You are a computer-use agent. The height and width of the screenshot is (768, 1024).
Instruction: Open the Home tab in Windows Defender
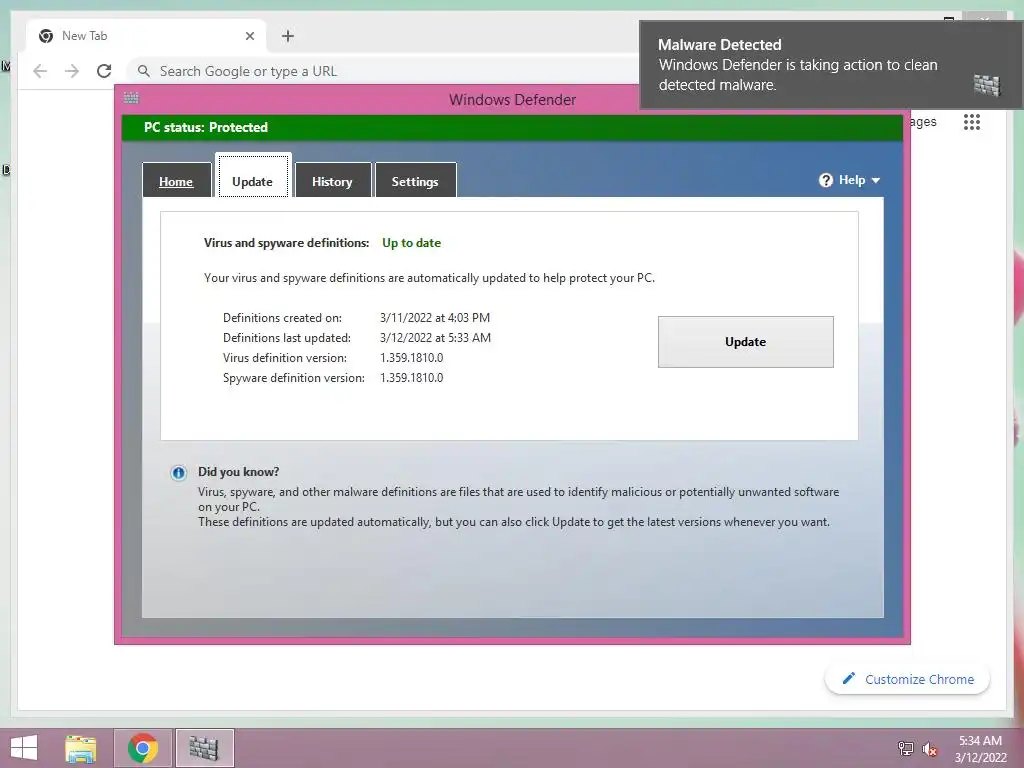[x=176, y=181]
